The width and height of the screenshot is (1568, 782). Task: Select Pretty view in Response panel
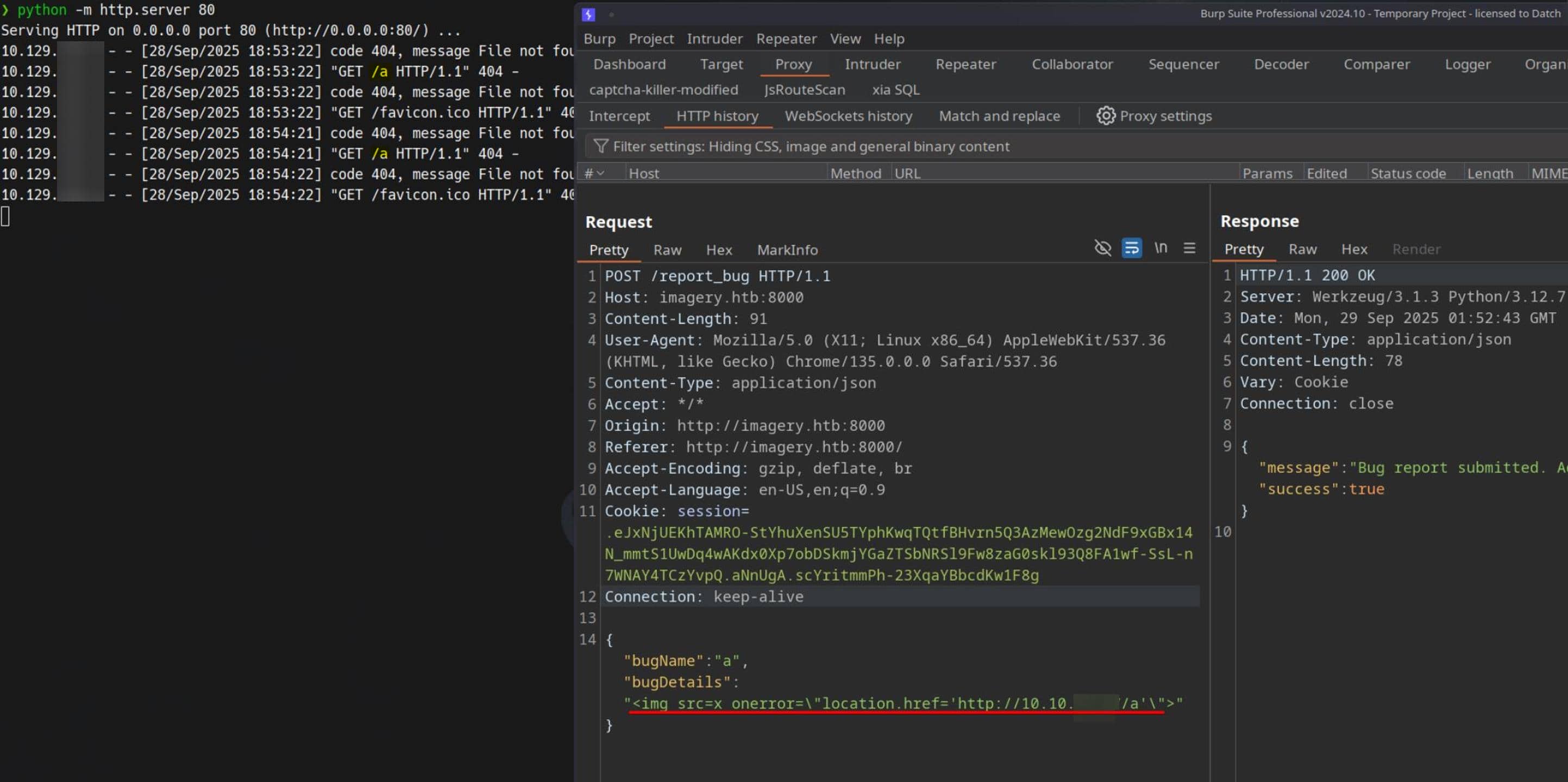coord(1244,249)
